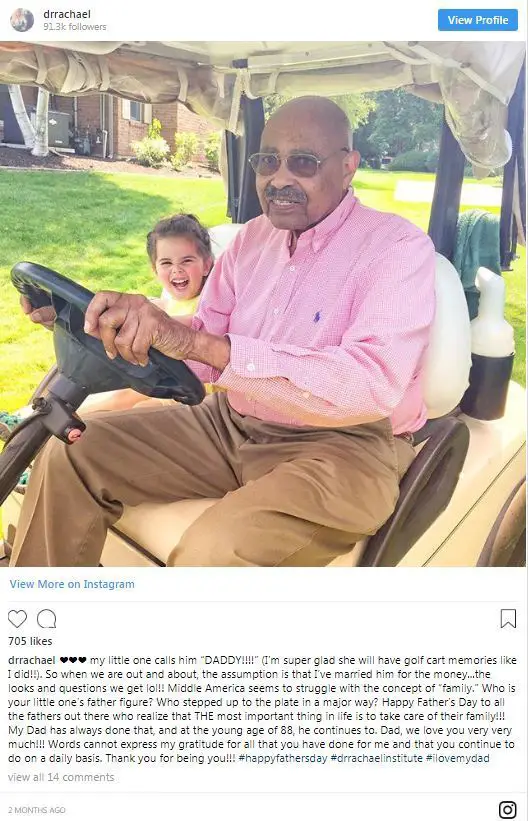Open #drrachaelinstitute hashtag
Screen dimensions: 528x821
(376, 758)
